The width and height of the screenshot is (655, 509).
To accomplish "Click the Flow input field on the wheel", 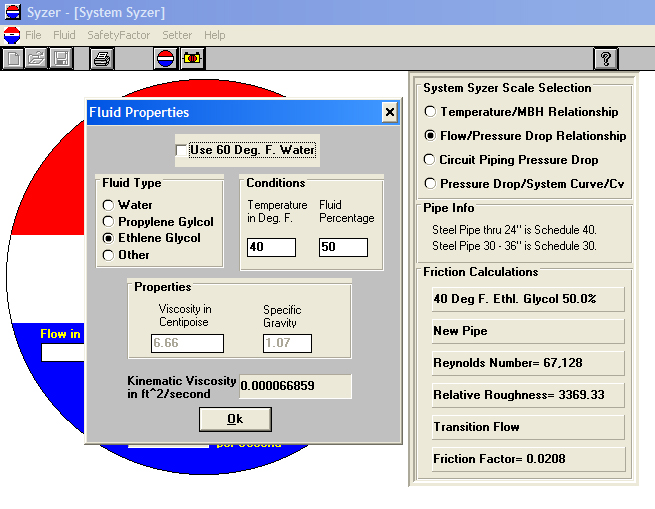I will [x=63, y=353].
